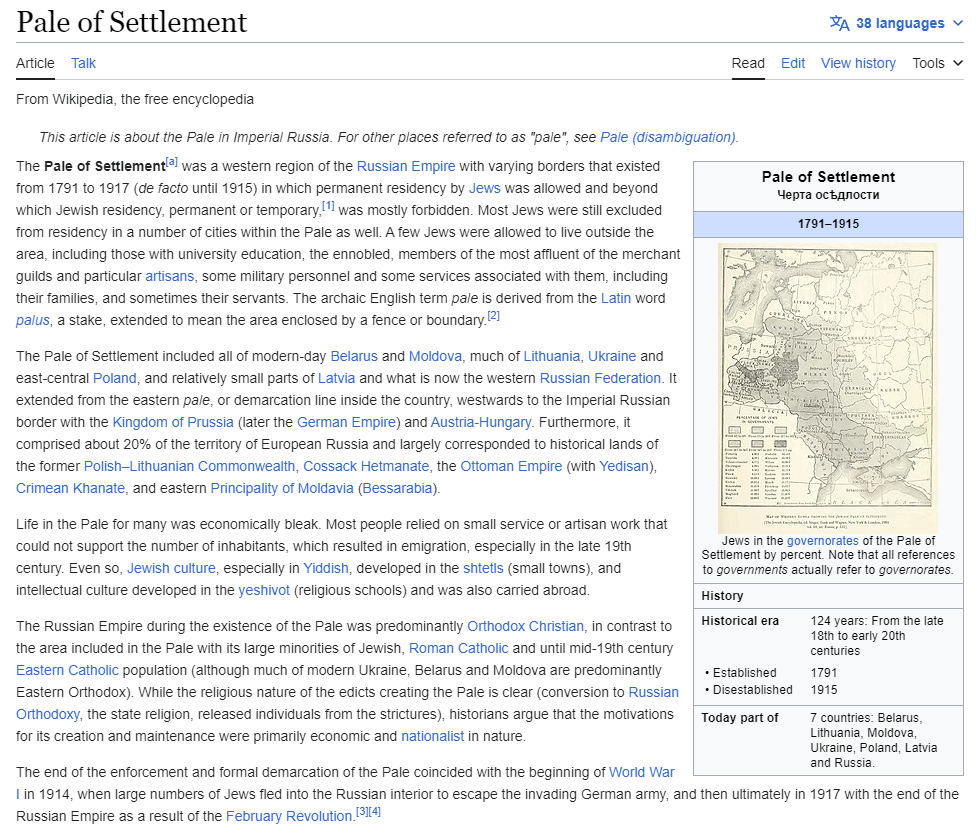Open the Jewish culture link
978x836 pixels.
click(172, 568)
